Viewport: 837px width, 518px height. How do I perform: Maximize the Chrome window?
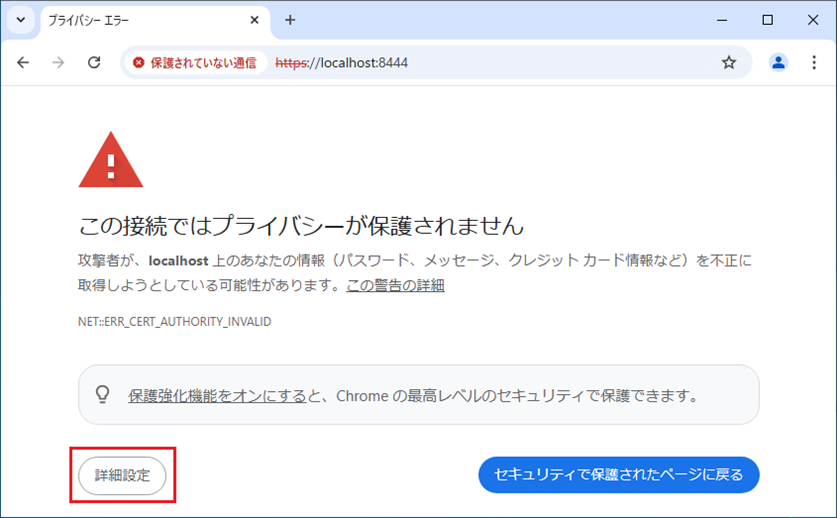768,20
